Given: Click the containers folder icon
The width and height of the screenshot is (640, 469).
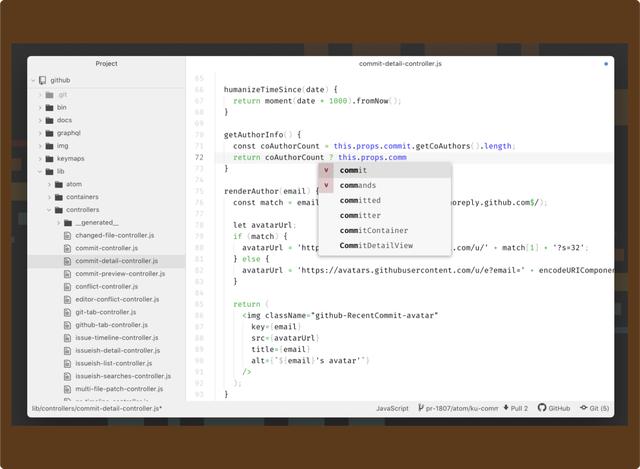Looking at the screenshot, I should pyautogui.click(x=59, y=197).
